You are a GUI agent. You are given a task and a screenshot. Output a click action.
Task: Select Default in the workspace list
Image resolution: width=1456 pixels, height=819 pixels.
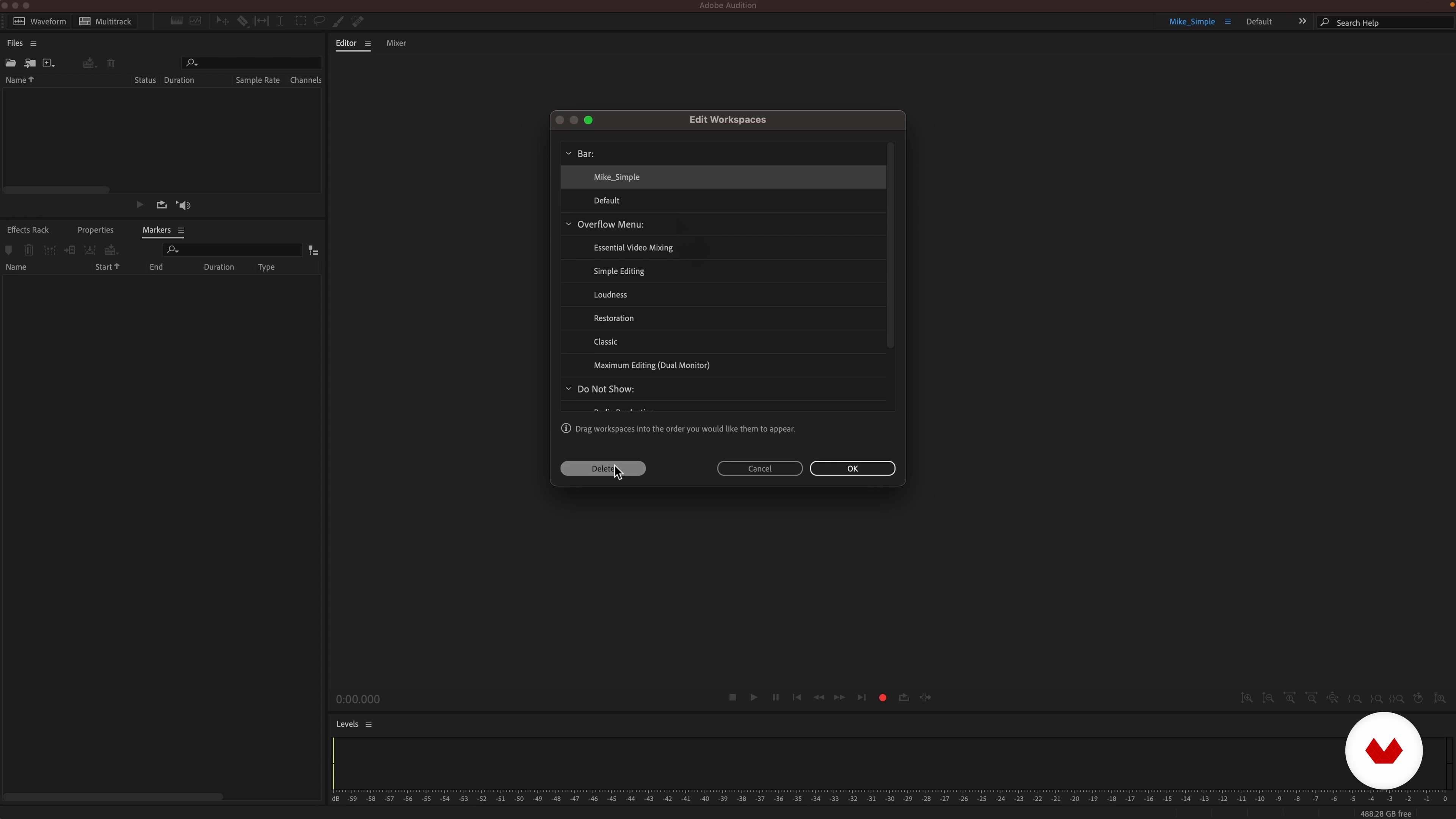[x=723, y=201]
